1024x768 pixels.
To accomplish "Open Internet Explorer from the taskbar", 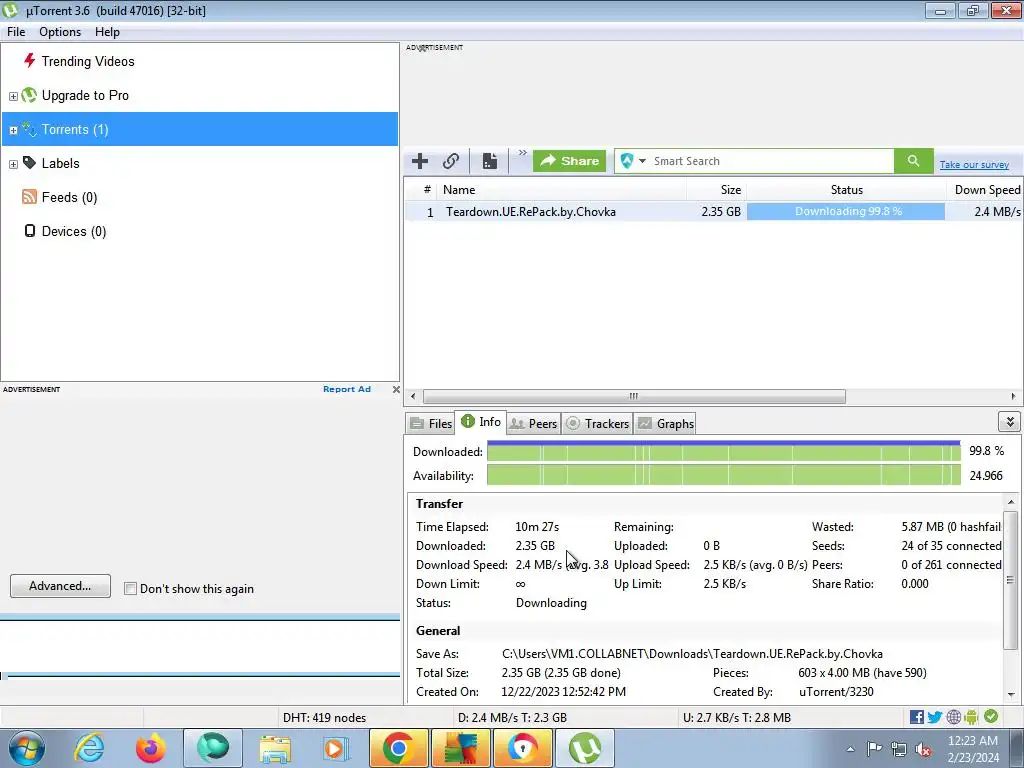I will point(89,748).
